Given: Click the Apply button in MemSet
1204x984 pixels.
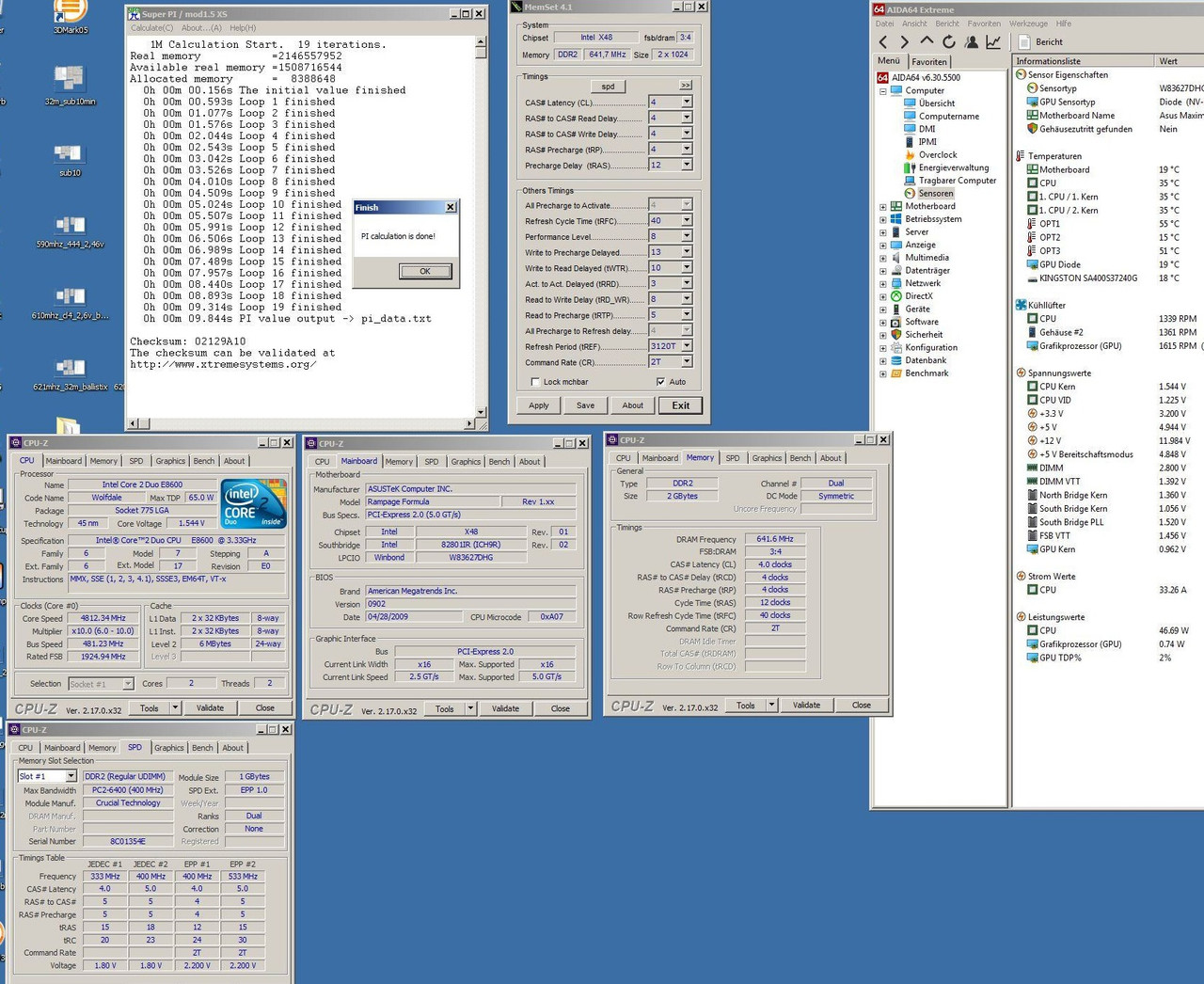Looking at the screenshot, I should [539, 405].
